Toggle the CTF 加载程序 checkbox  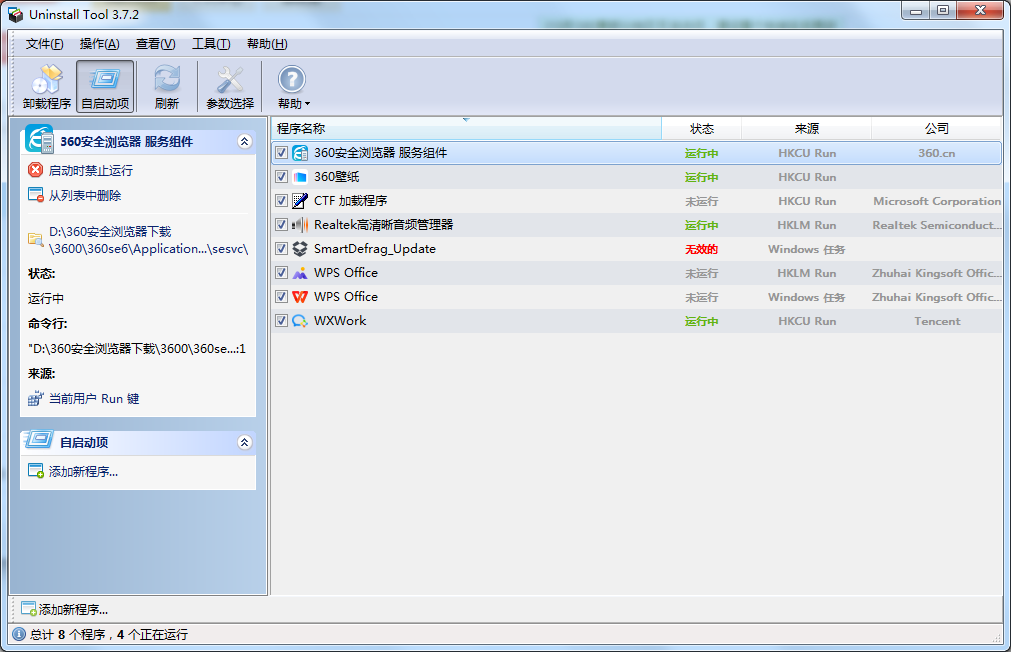click(x=281, y=201)
